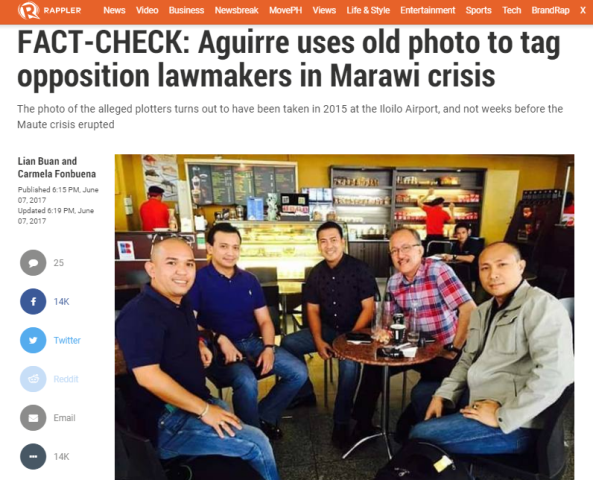
Task: View author Lian Buan's profile
Action: (x=39, y=161)
